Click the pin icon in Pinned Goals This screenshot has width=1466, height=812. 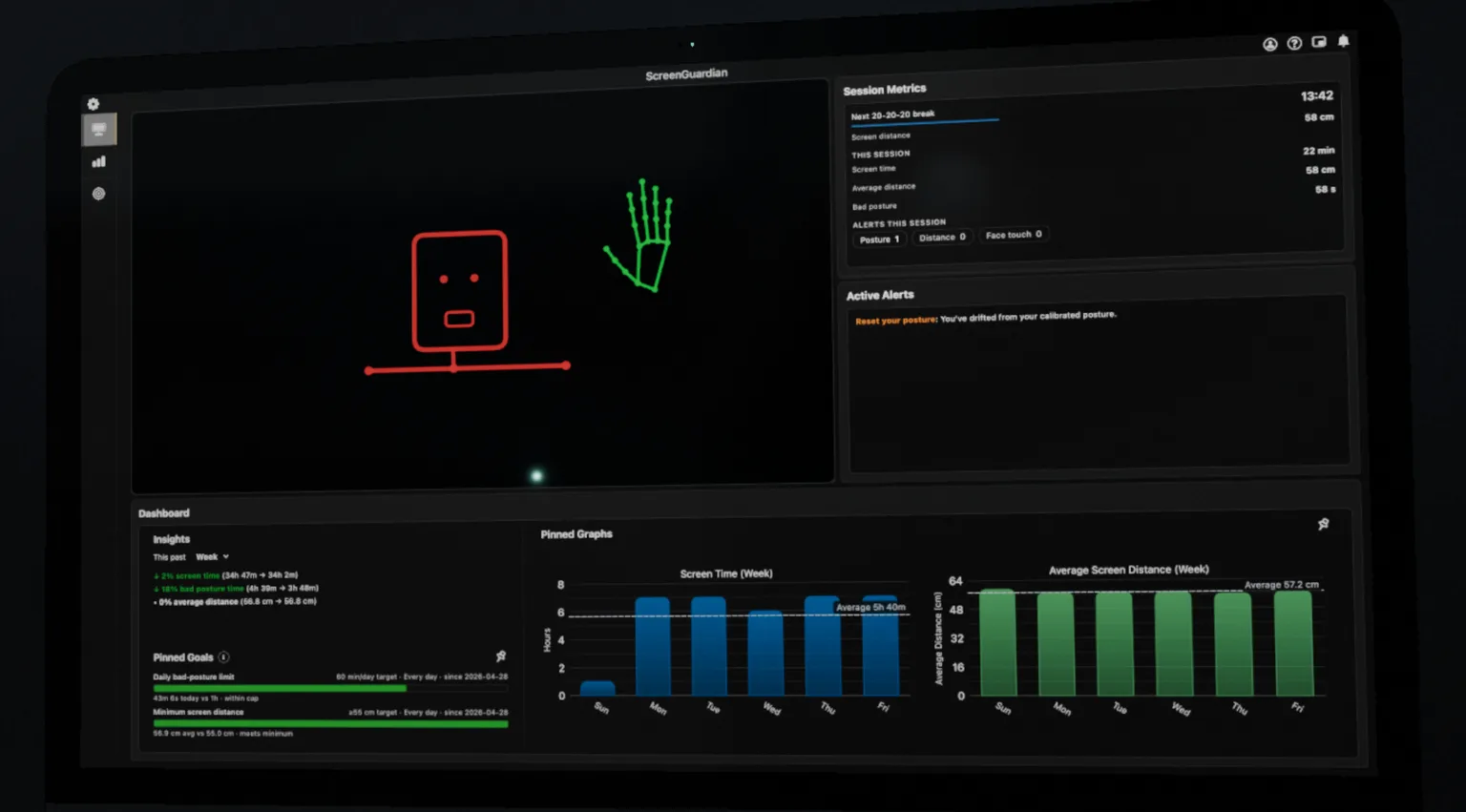[x=501, y=656]
